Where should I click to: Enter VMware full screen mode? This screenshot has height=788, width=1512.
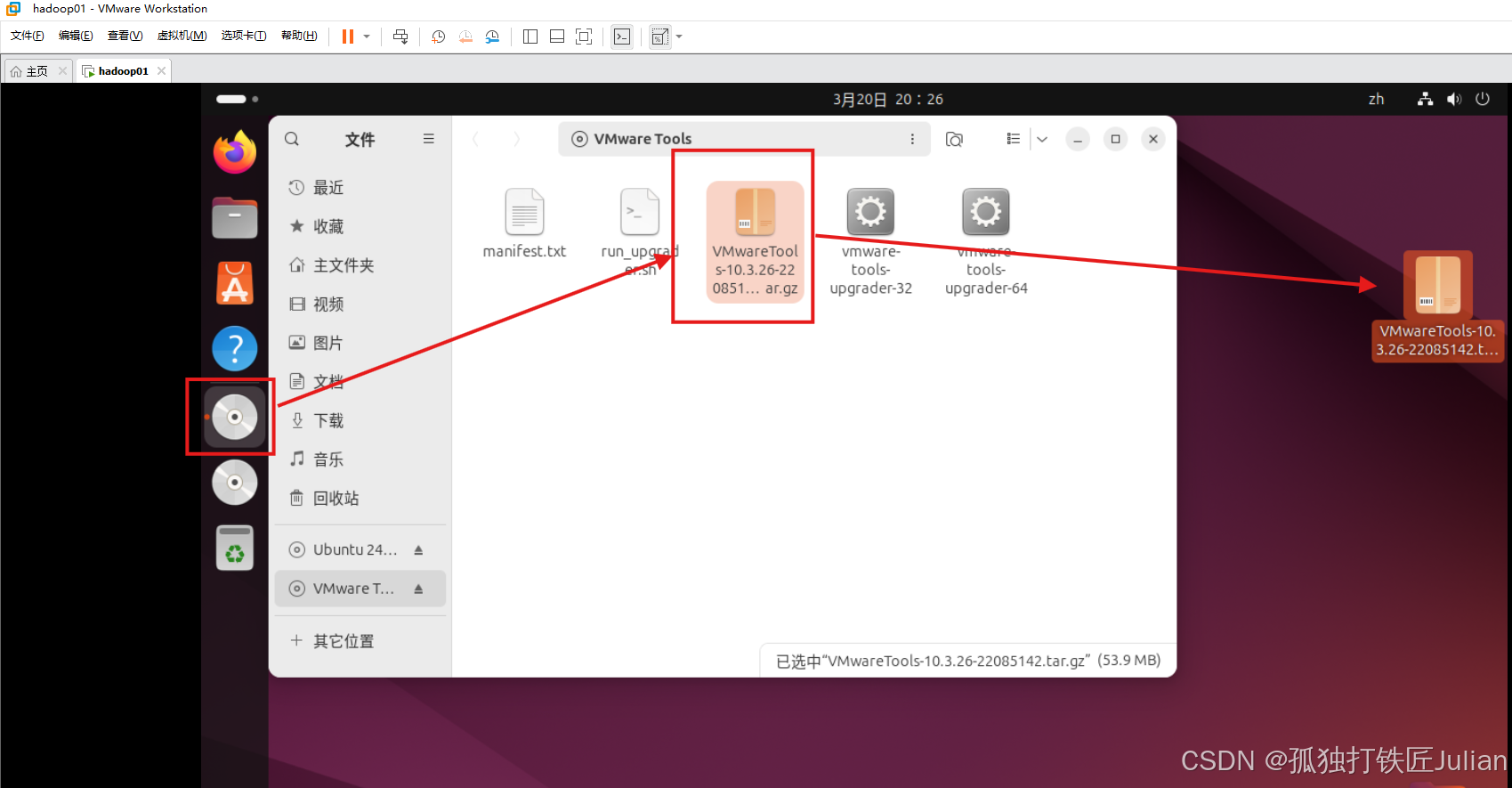pos(584,37)
